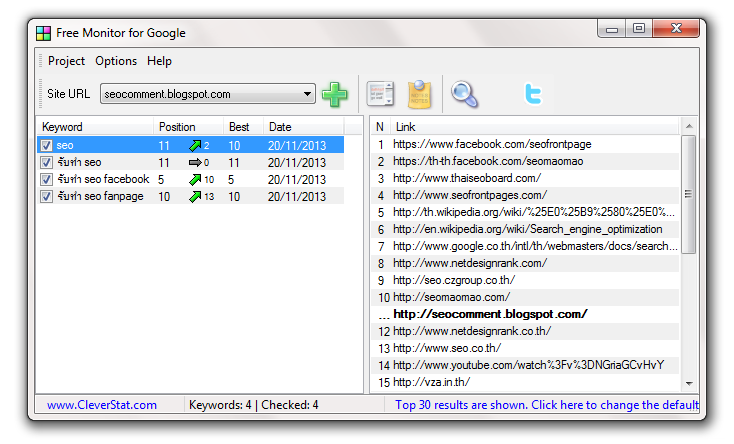Select the vza.in.th result
Viewport: 734px width, 444px height.
tap(431, 382)
